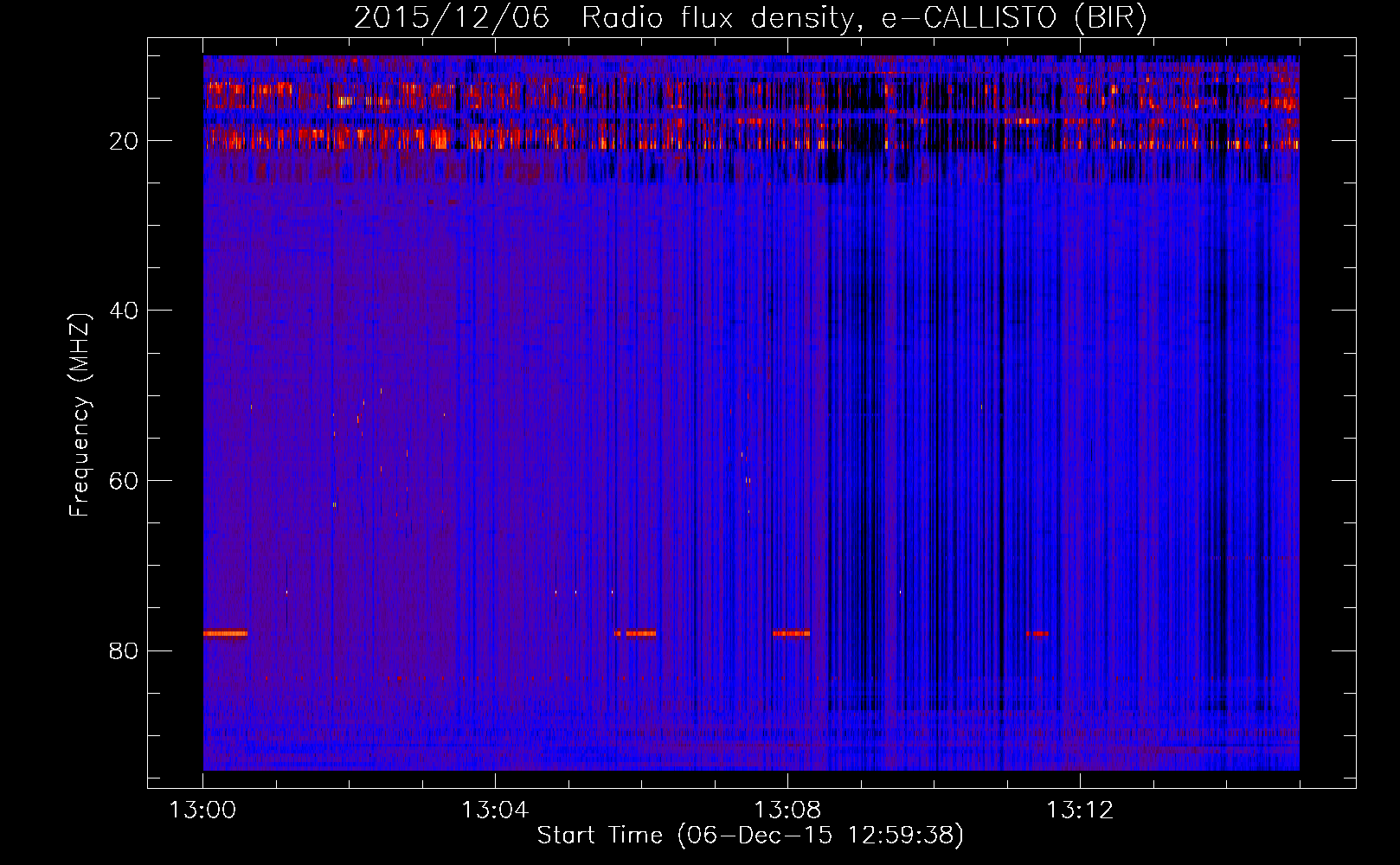Click the 60 MHz frequency tick label
Screen dimensions: 1400x865
[x=125, y=481]
